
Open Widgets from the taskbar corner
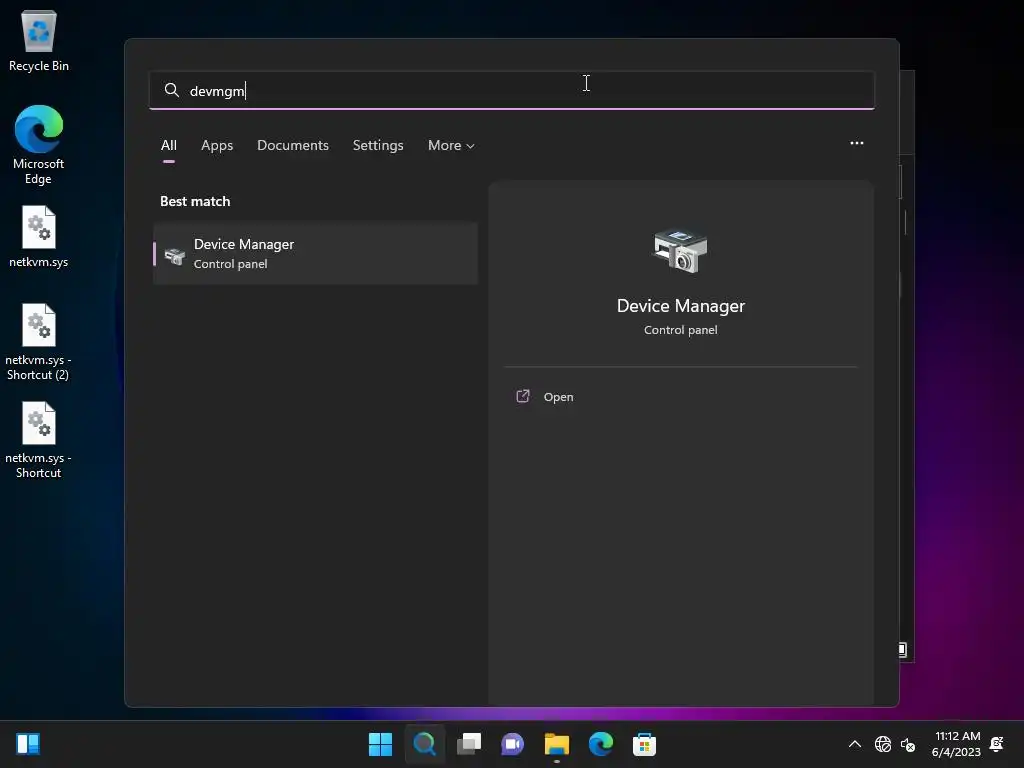point(28,744)
